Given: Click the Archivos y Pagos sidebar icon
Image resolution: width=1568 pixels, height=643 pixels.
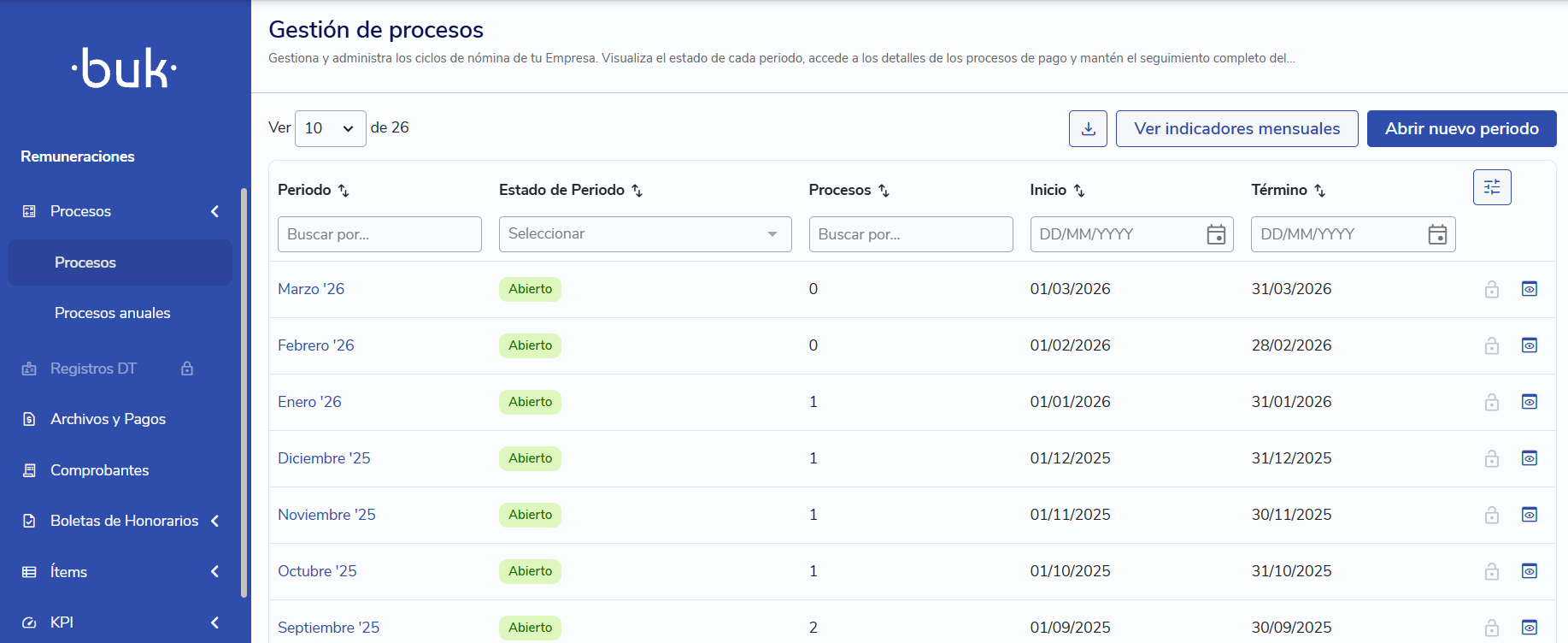Looking at the screenshot, I should [29, 419].
